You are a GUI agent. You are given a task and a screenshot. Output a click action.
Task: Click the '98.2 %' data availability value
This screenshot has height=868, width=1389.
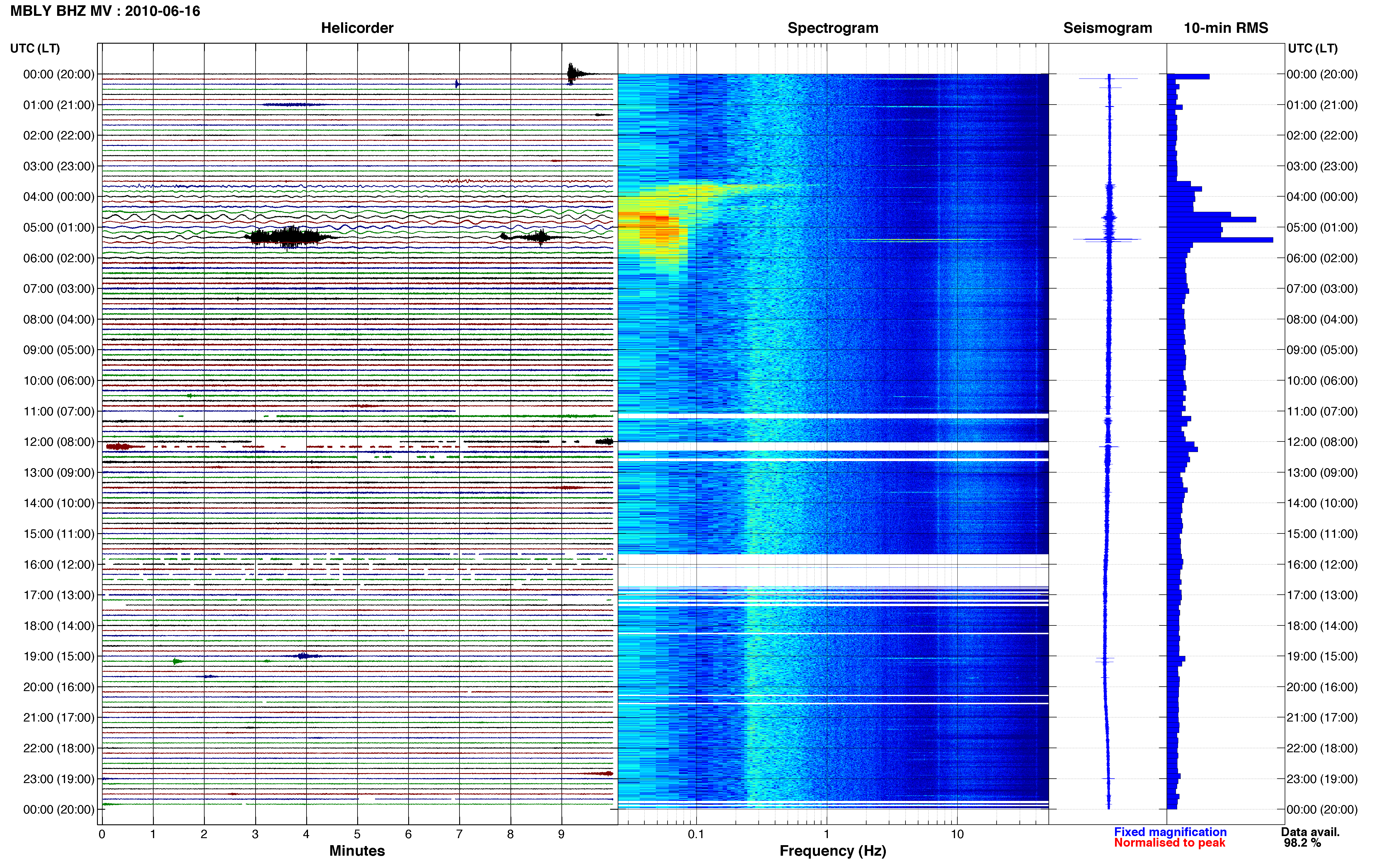pyautogui.click(x=1302, y=843)
